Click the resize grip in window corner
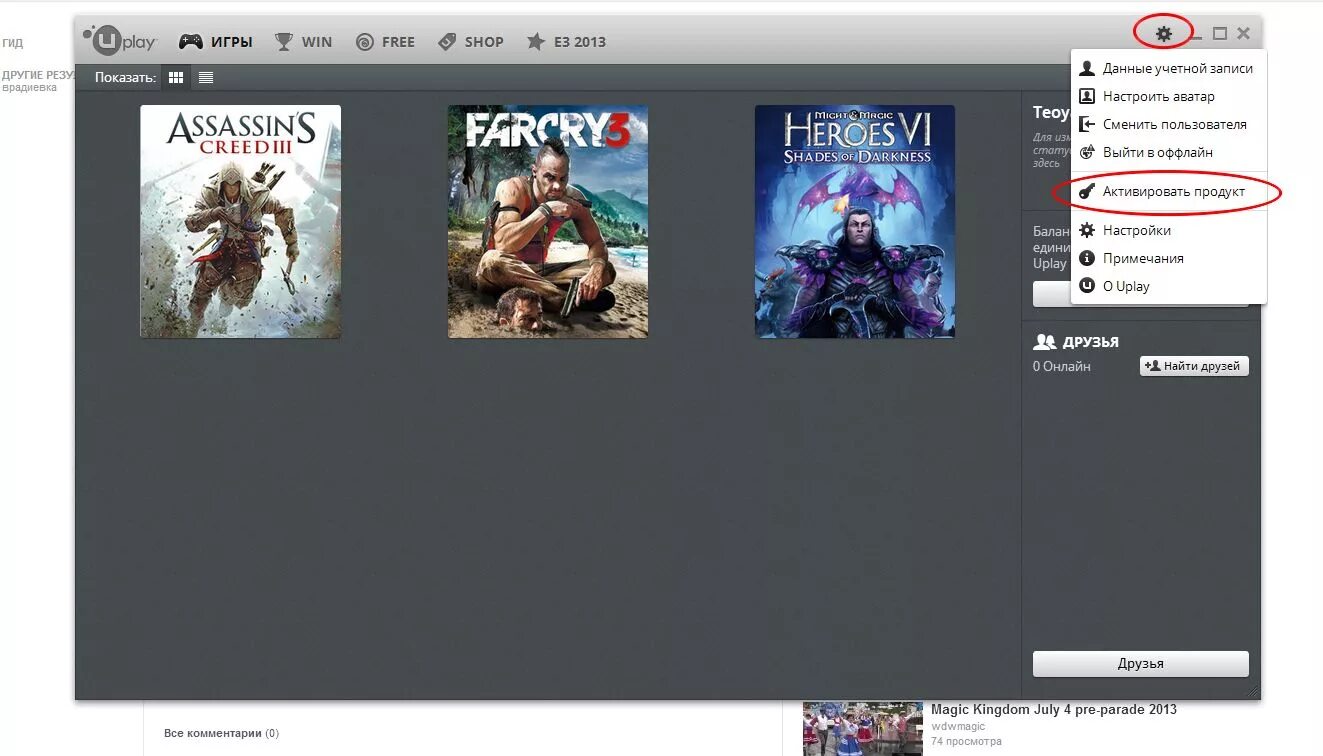This screenshot has height=756, width=1323. [x=1253, y=692]
